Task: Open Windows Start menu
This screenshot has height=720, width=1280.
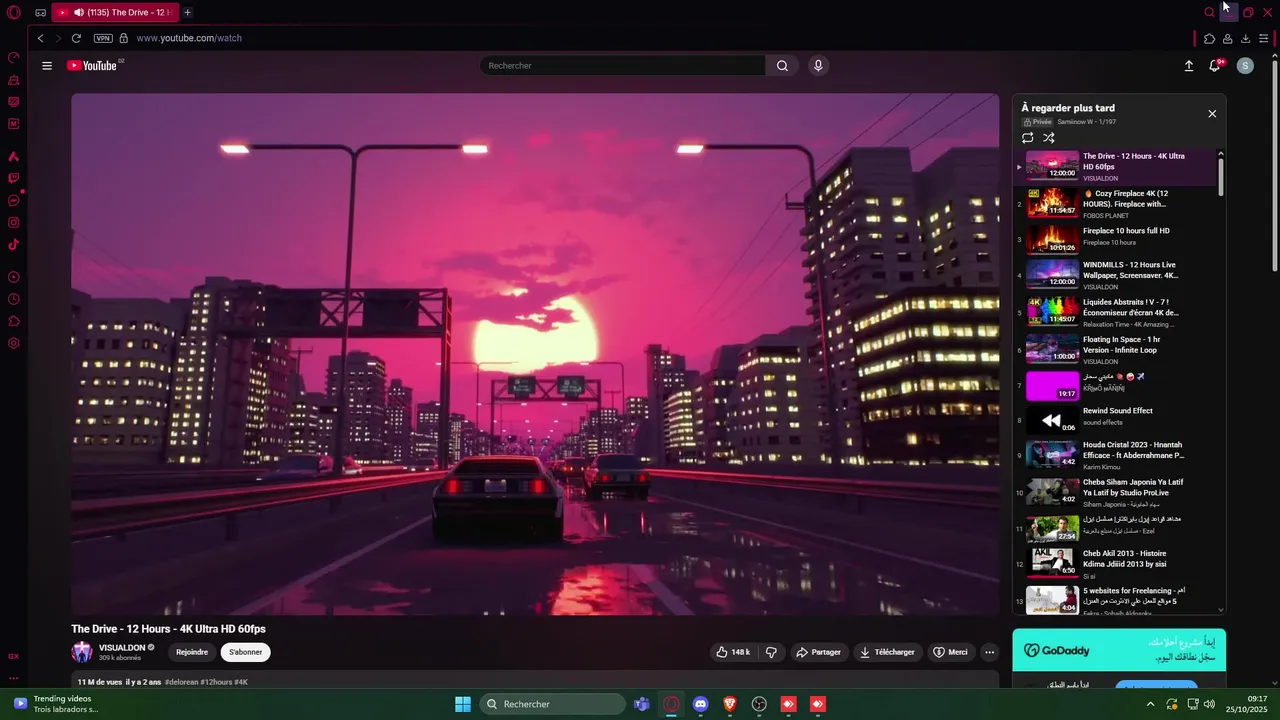Action: coord(463,704)
